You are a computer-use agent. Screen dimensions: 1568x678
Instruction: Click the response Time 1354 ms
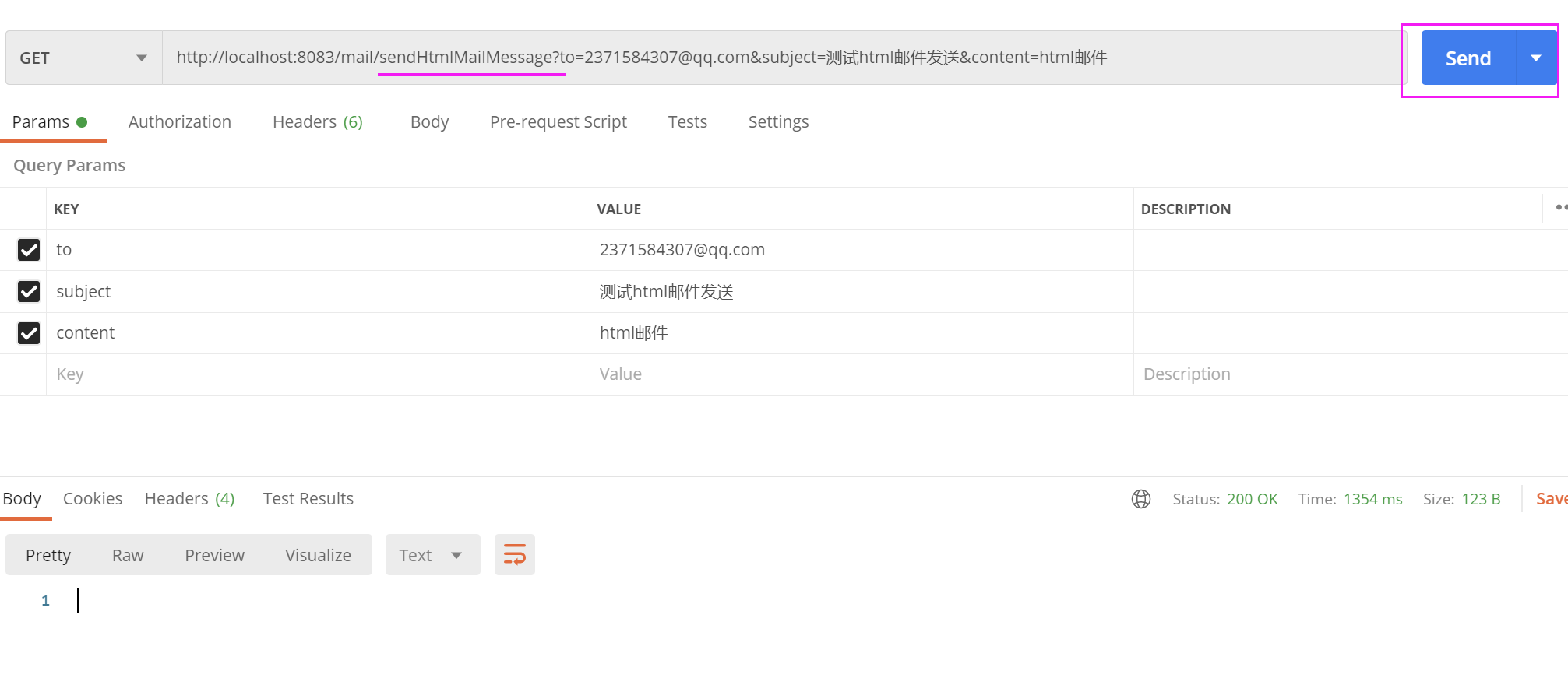pyautogui.click(x=1350, y=499)
